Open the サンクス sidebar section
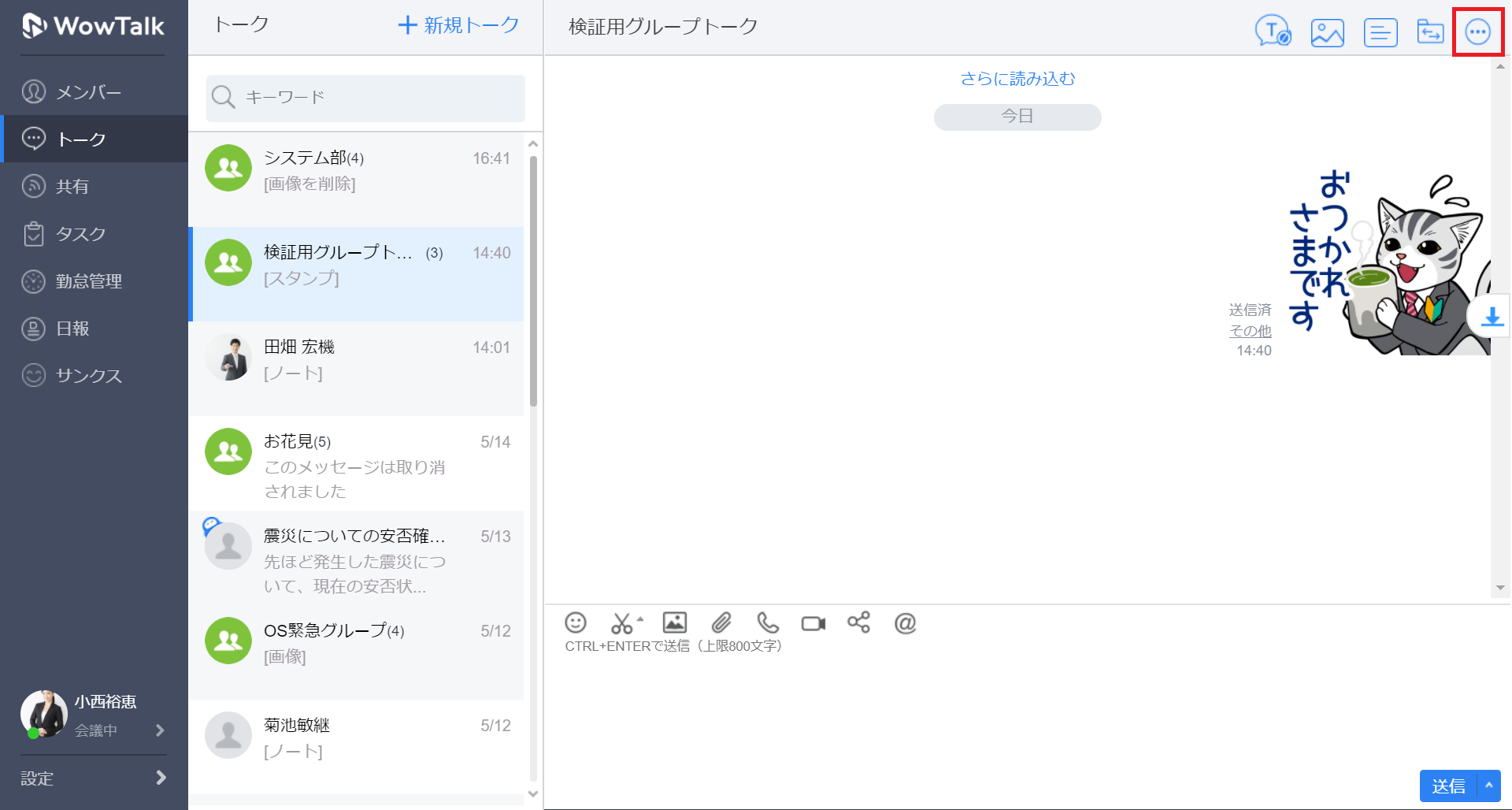This screenshot has height=810, width=1512. (x=94, y=376)
